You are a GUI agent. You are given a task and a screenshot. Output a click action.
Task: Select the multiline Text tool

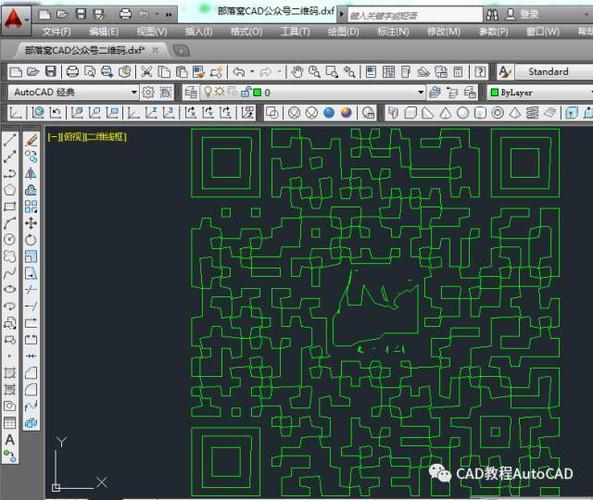pos(10,439)
